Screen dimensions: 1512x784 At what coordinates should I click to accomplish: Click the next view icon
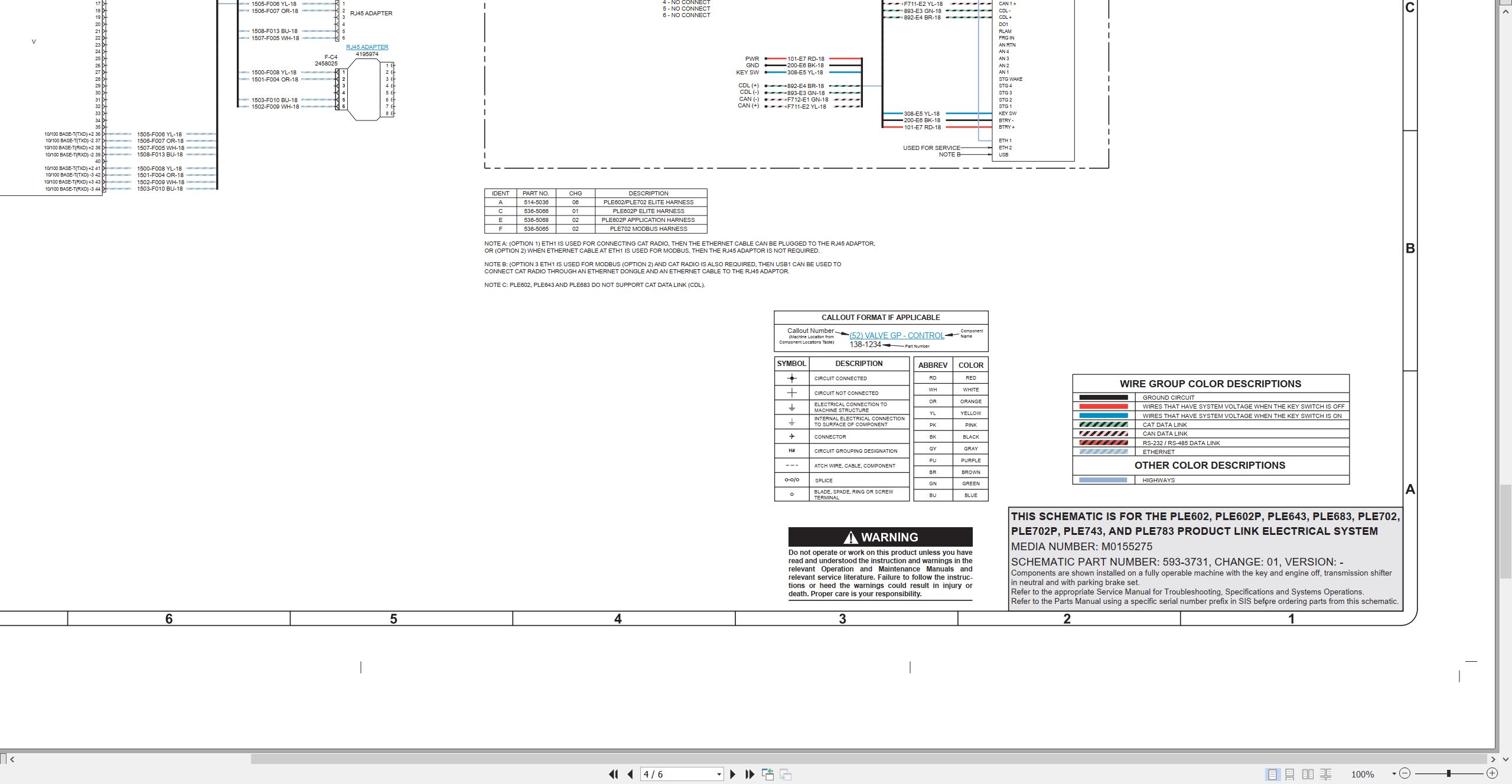click(x=786, y=774)
